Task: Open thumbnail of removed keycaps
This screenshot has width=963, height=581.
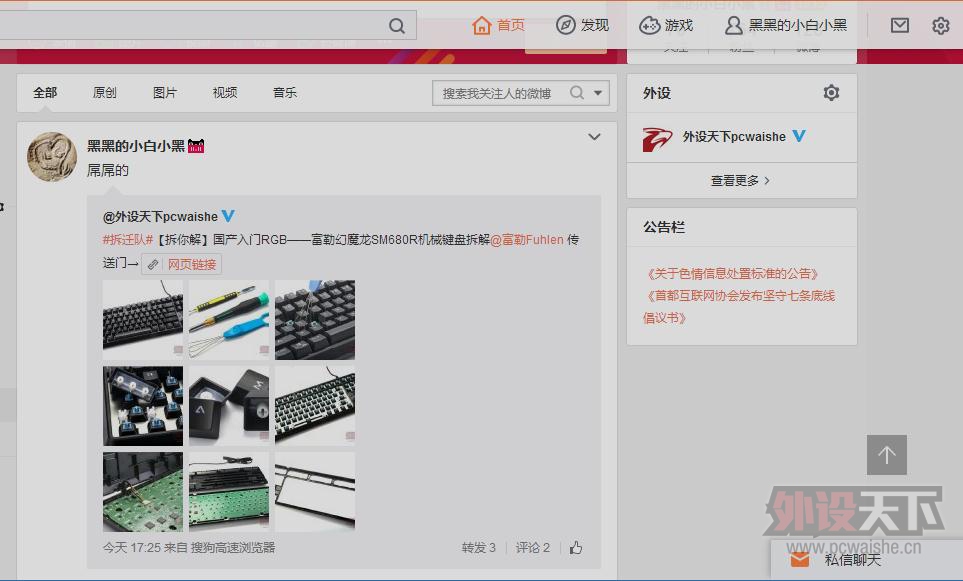Action: point(228,406)
